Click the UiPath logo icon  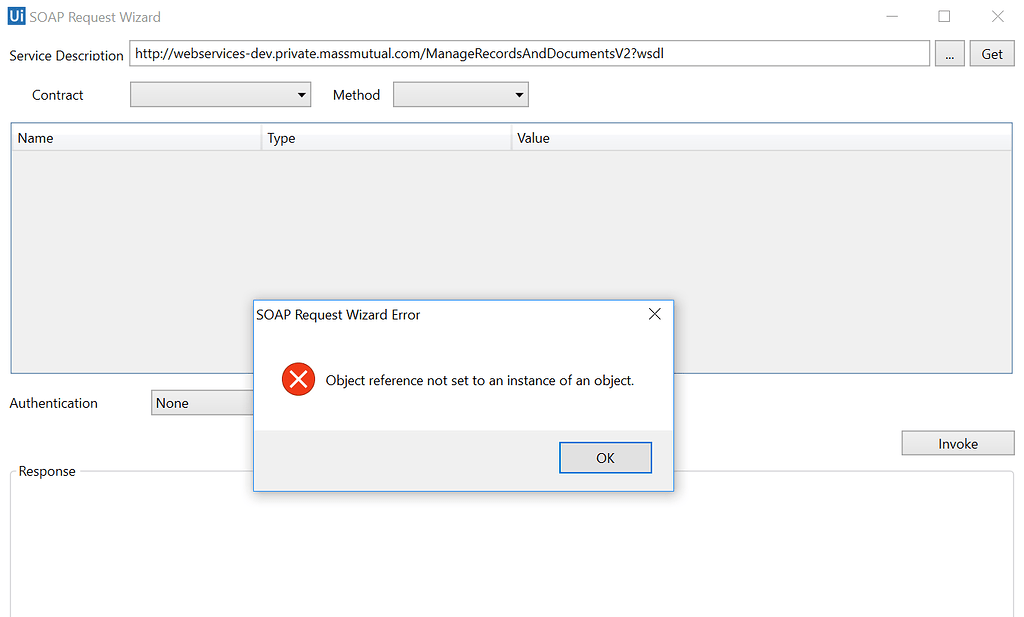pos(15,16)
